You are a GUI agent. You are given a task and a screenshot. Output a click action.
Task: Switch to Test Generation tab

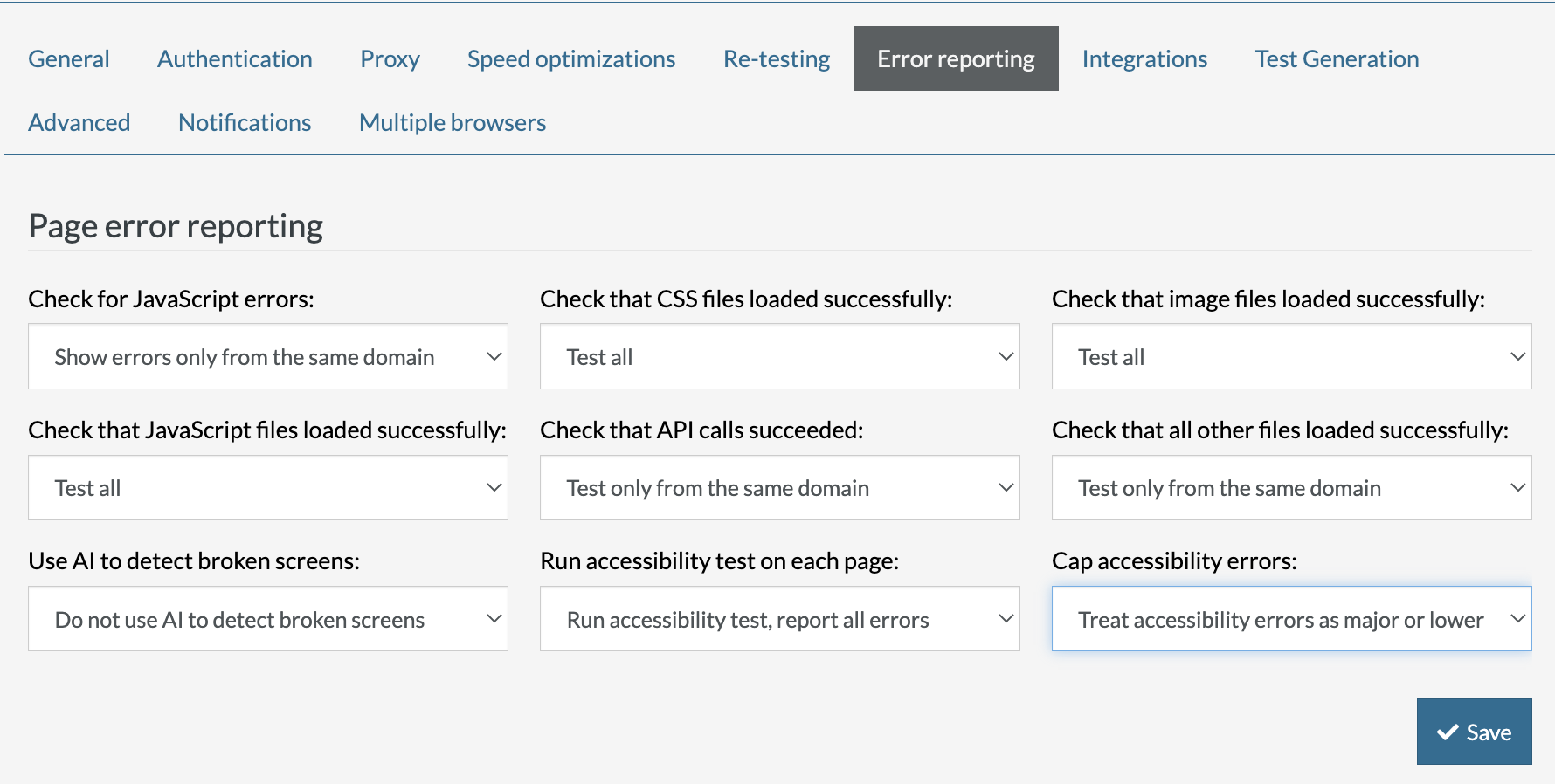pyautogui.click(x=1336, y=59)
